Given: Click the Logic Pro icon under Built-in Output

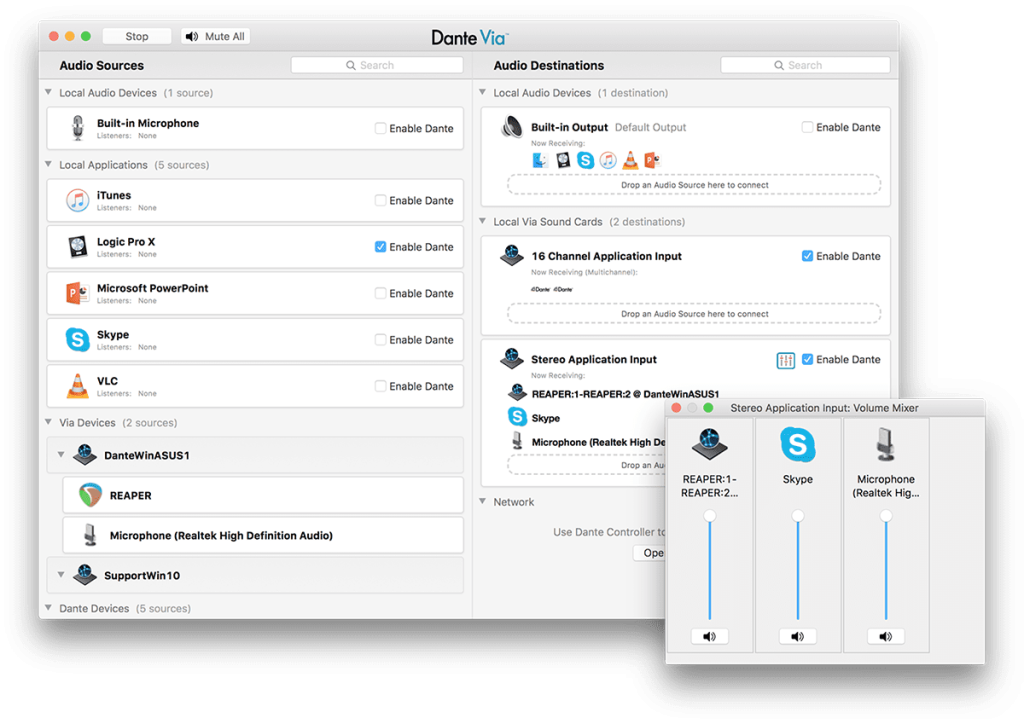Looking at the screenshot, I should (x=563, y=160).
